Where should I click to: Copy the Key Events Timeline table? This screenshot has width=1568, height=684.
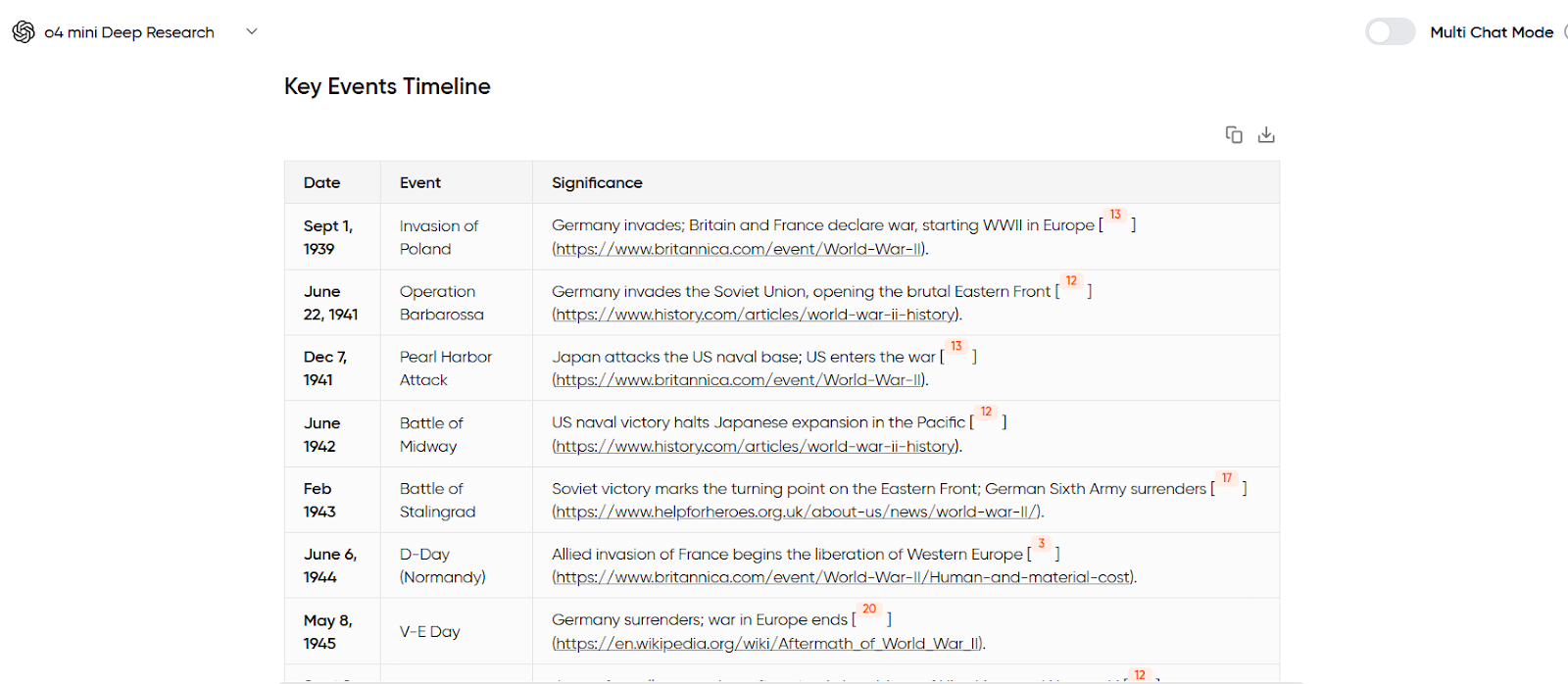pos(1234,135)
